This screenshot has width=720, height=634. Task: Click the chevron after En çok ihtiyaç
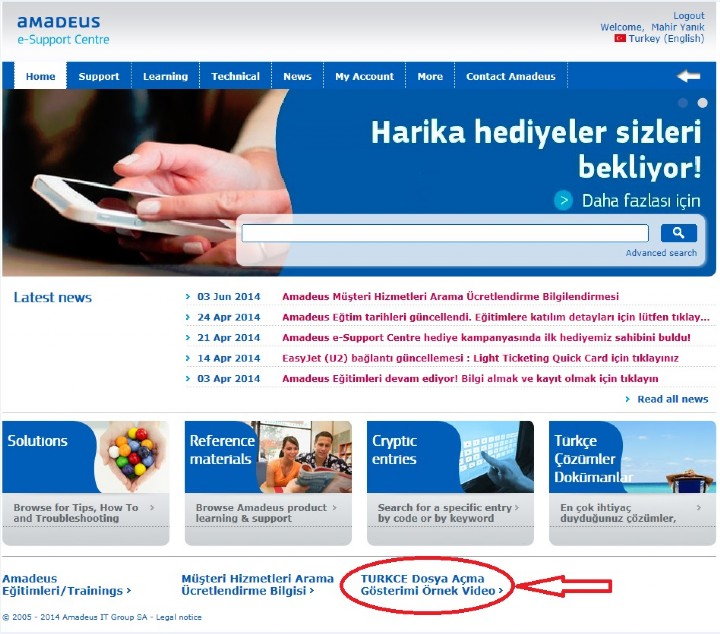pos(699,507)
